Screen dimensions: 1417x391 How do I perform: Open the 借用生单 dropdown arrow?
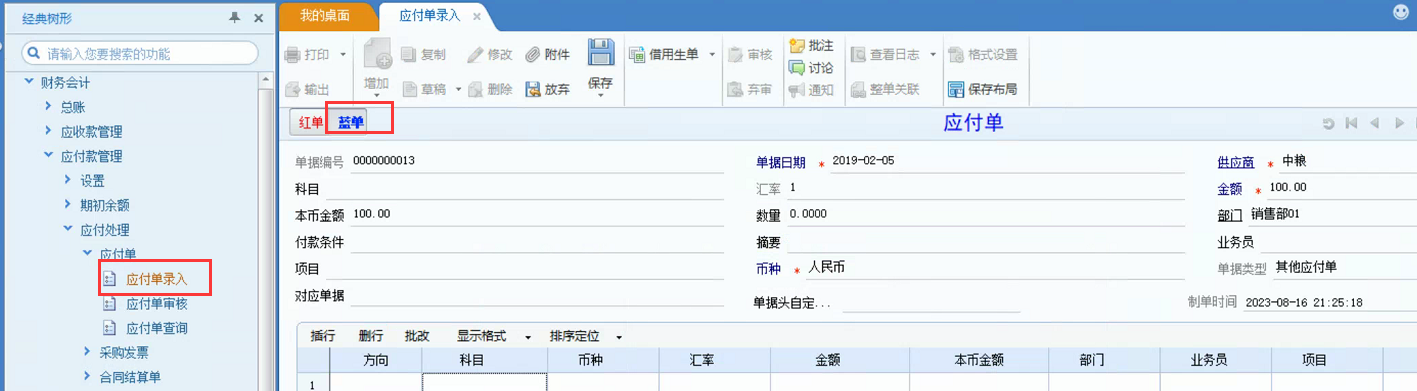pos(712,54)
